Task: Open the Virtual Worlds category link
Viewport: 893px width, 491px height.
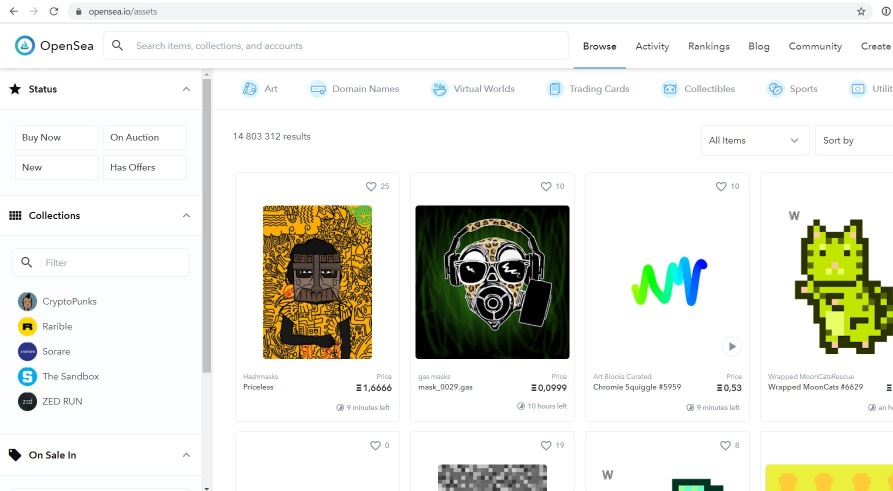Action: 484,89
